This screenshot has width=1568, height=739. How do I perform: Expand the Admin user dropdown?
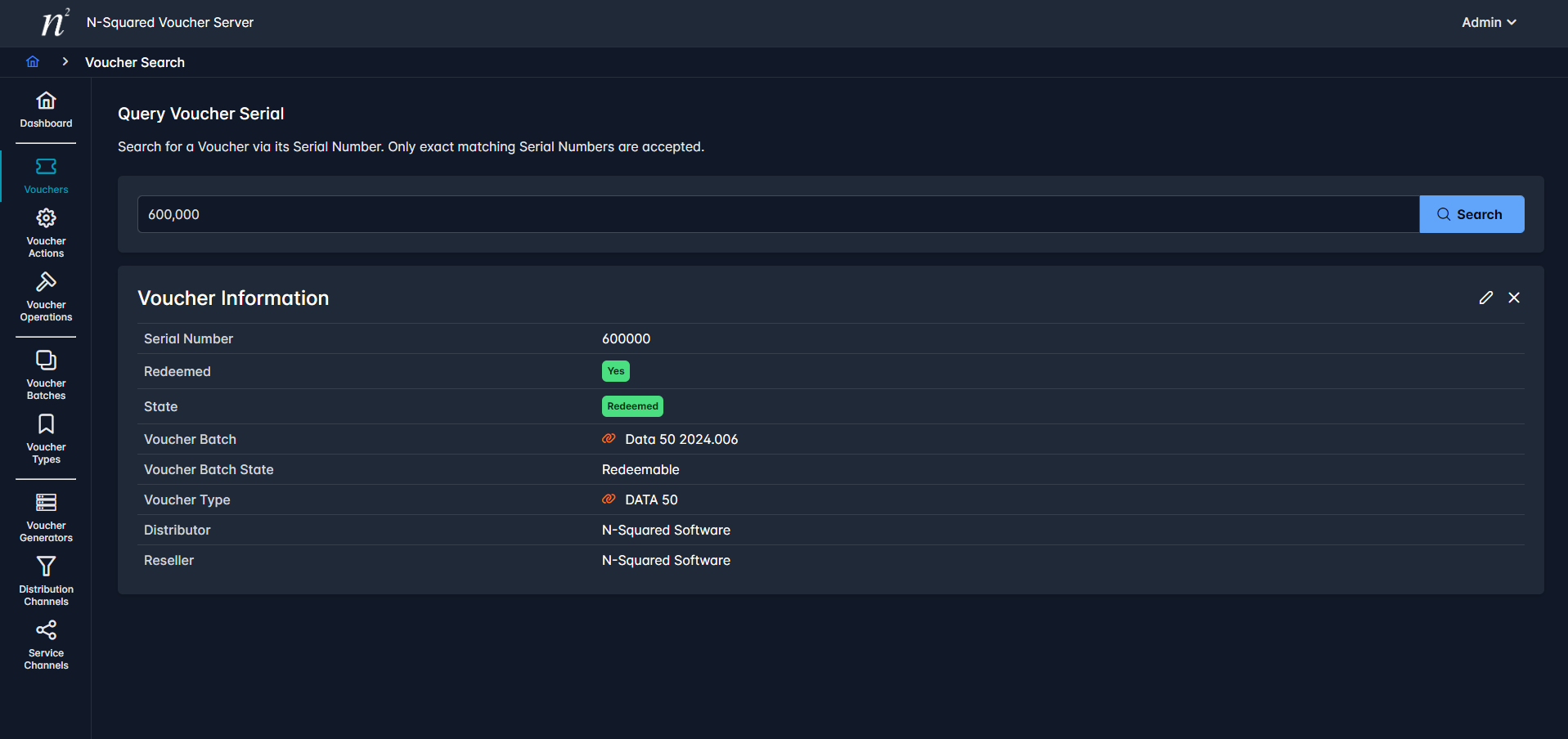(x=1489, y=22)
